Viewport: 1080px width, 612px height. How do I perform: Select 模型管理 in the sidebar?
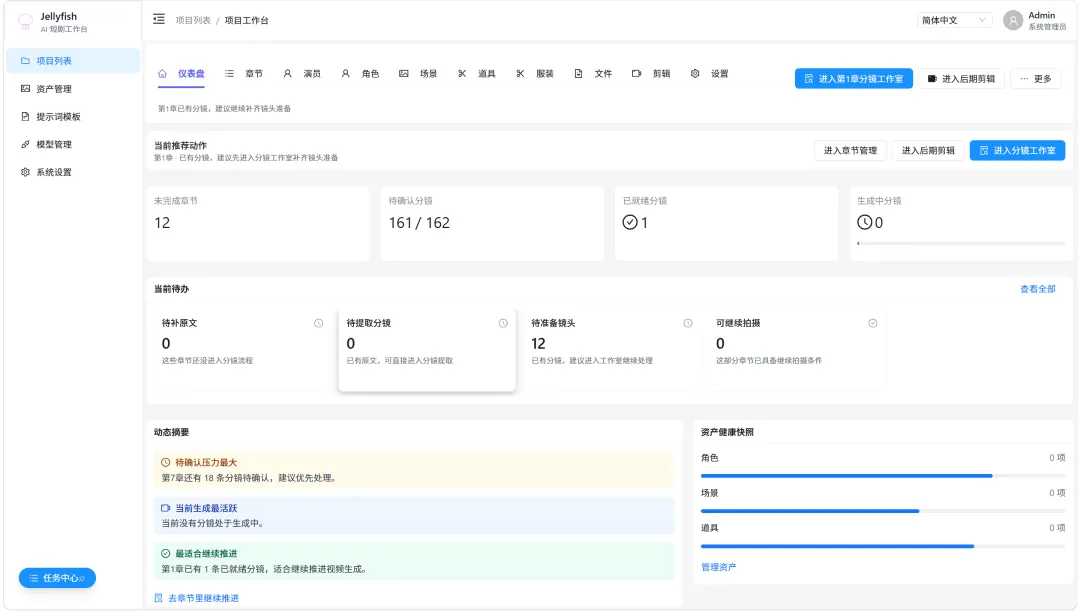point(73,145)
